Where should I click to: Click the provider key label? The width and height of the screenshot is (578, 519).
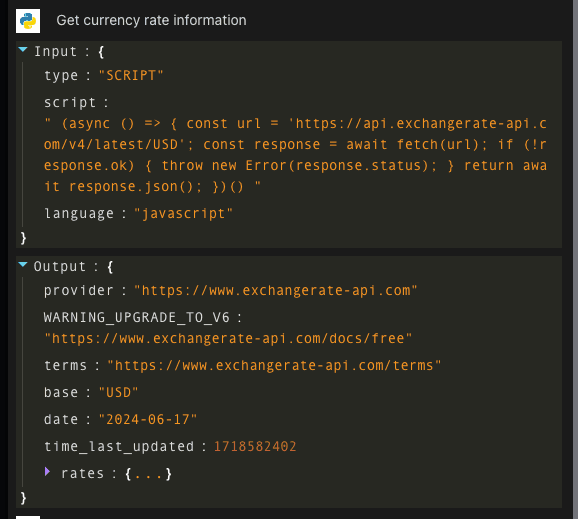(x=79, y=290)
